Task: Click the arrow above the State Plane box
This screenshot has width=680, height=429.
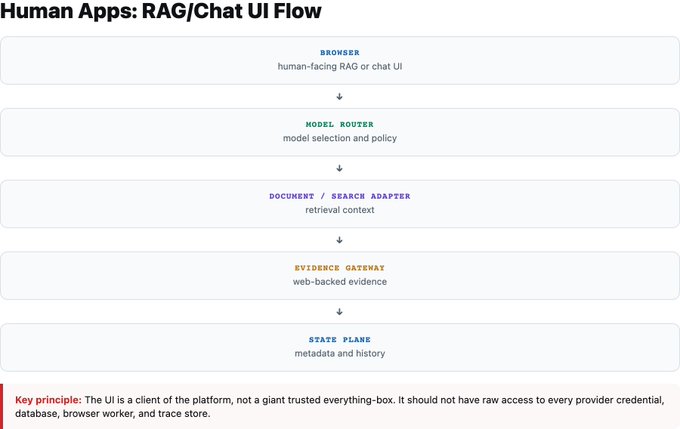Action: tap(340, 312)
